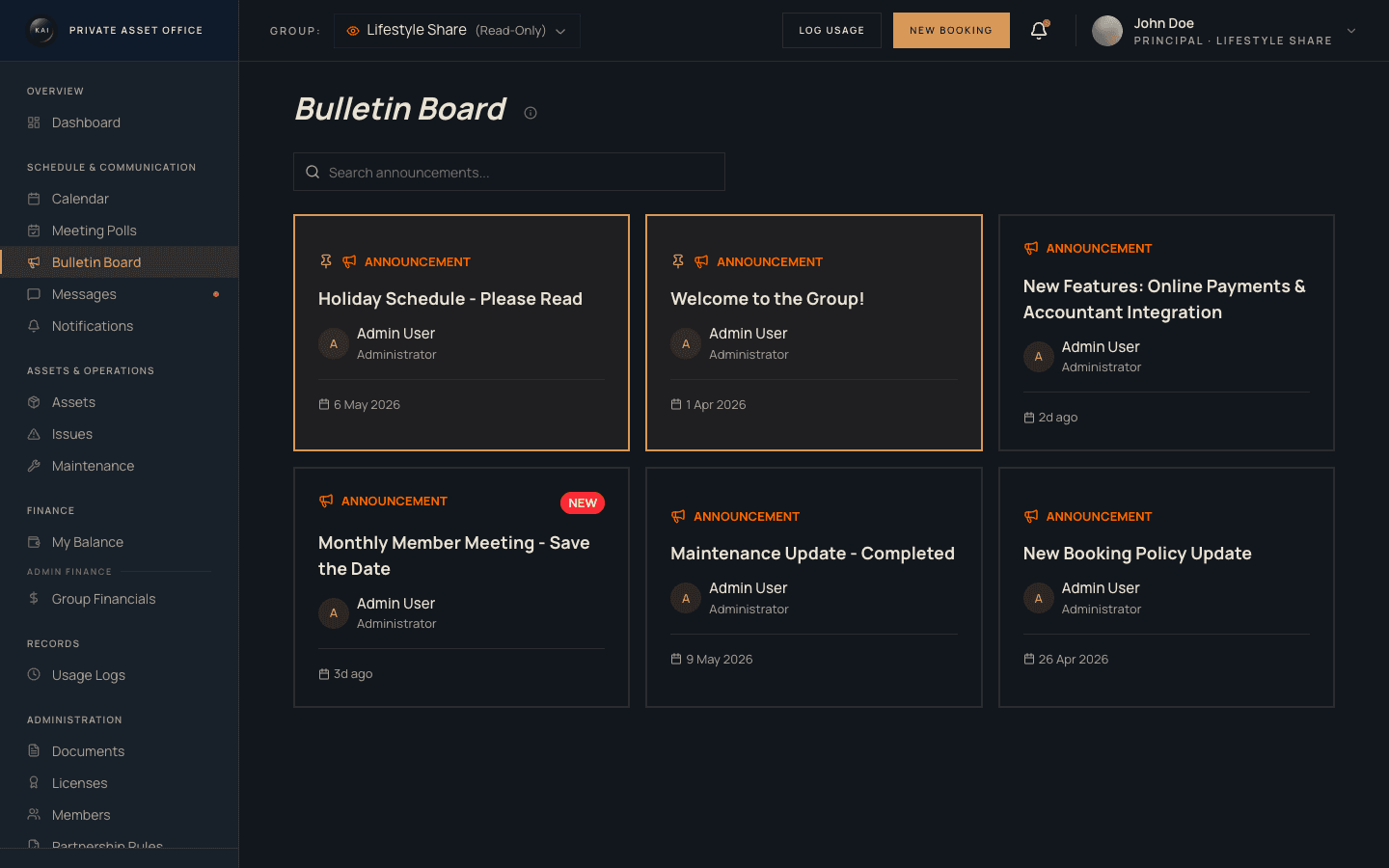The height and width of the screenshot is (868, 1389).
Task: Go to Dashboard in sidebar
Action: [120, 122]
